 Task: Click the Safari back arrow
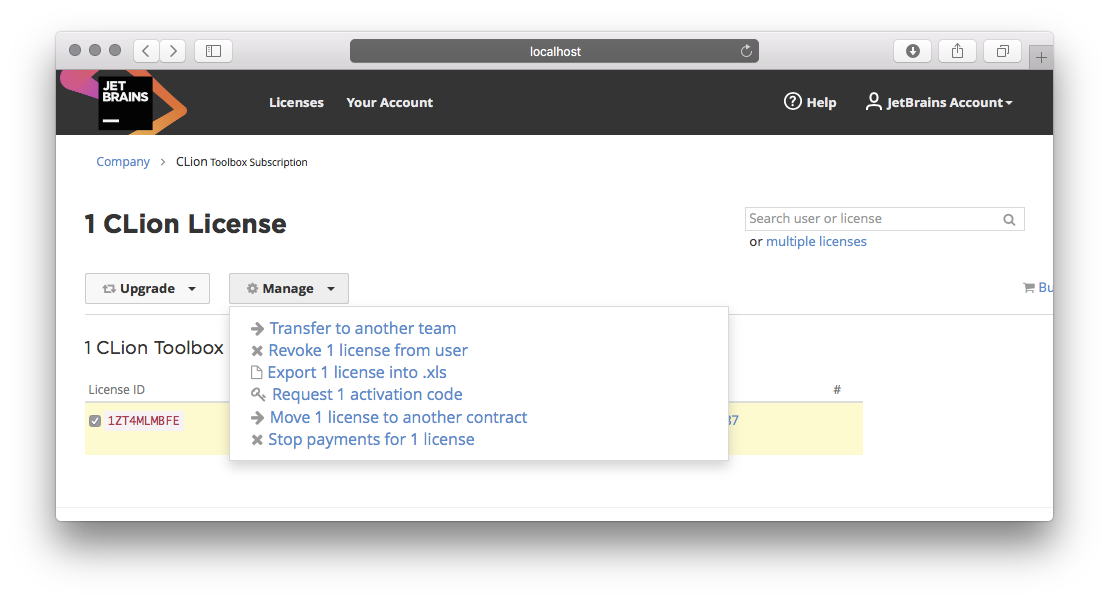click(x=146, y=51)
